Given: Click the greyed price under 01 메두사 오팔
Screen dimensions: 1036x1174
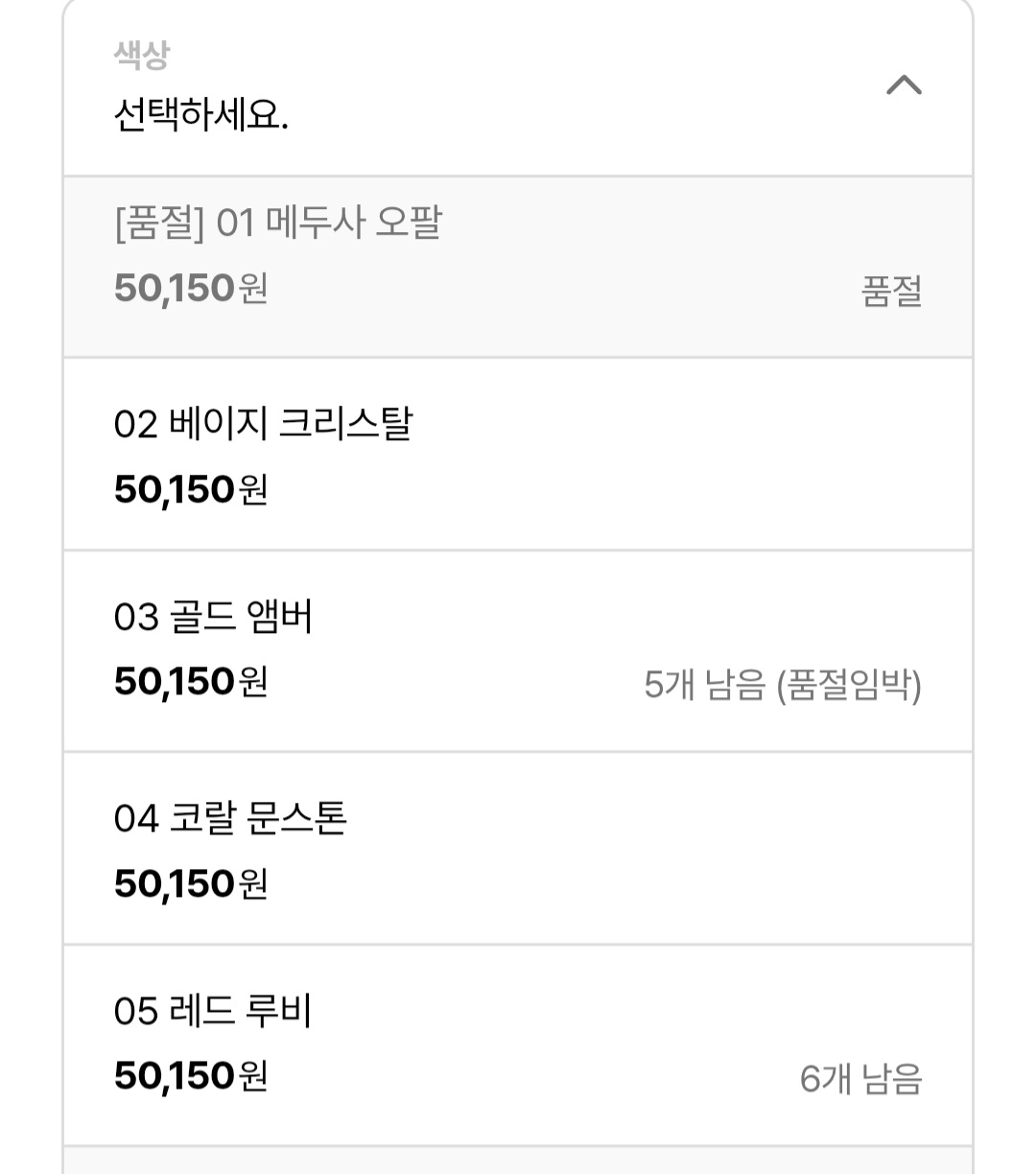Looking at the screenshot, I should 190,289.
